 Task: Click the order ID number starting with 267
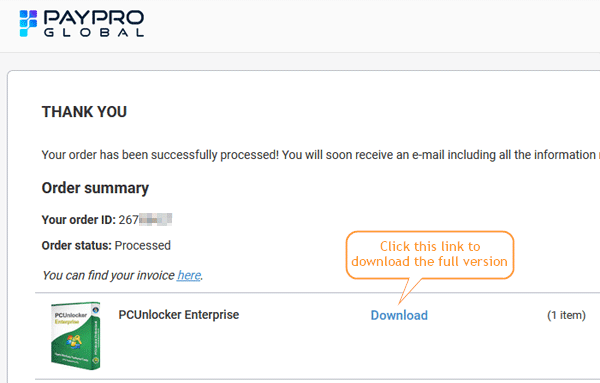pyautogui.click(x=145, y=220)
